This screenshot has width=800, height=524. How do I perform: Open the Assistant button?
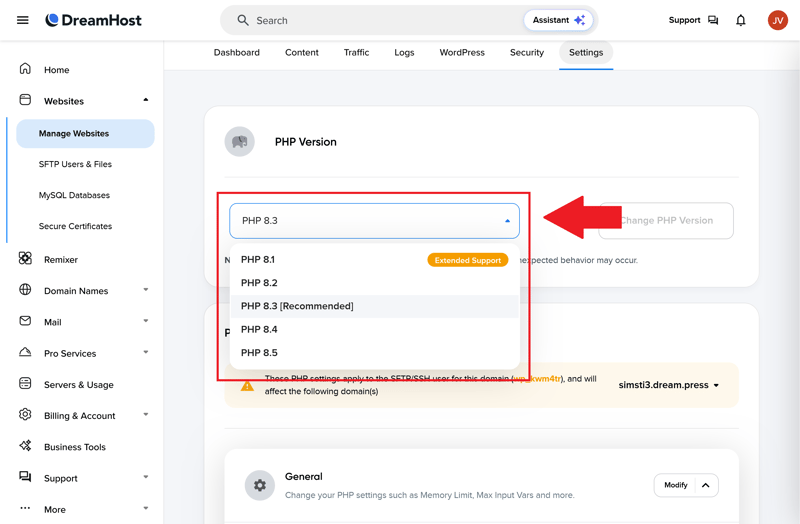(559, 20)
